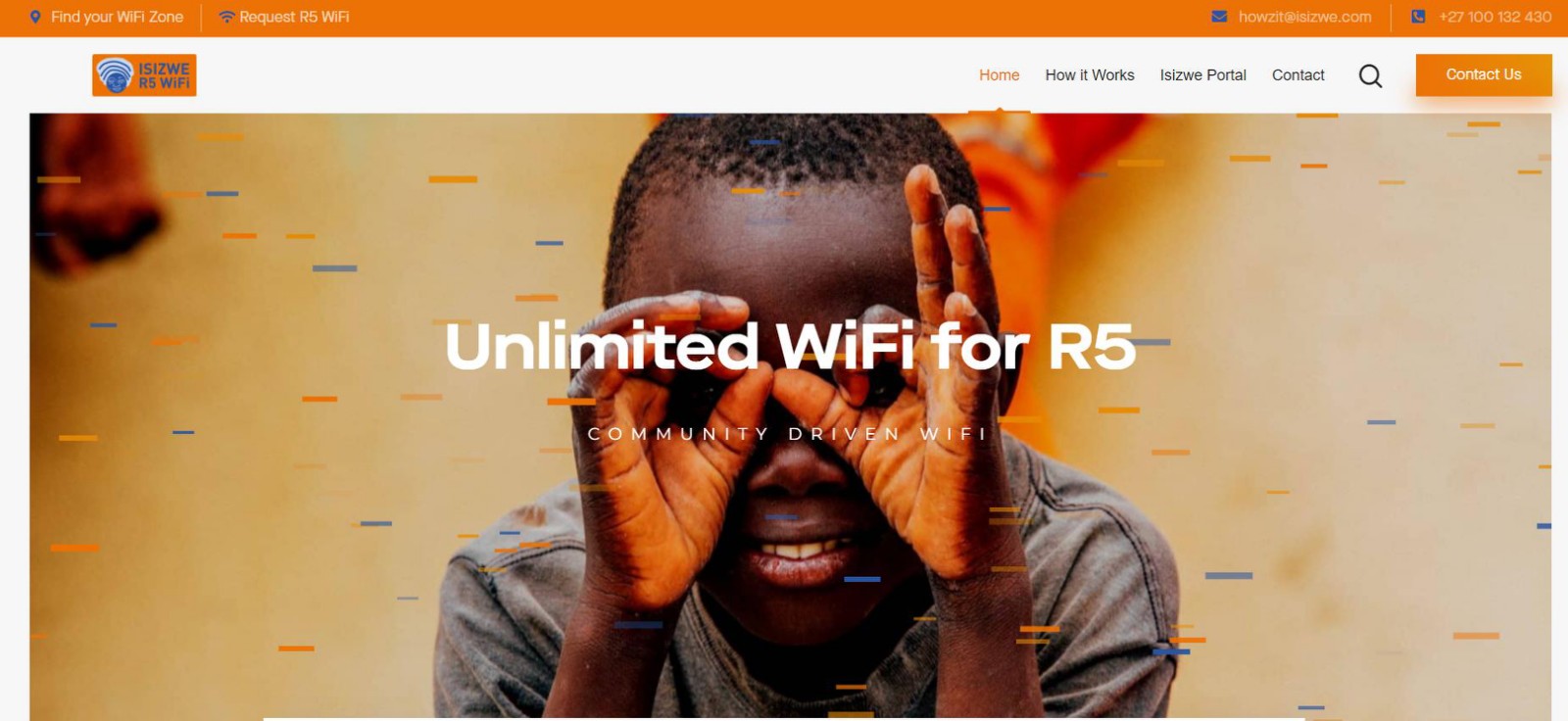This screenshot has width=1568, height=721.
Task: Open search via the magnifier icon
Action: (x=1370, y=75)
